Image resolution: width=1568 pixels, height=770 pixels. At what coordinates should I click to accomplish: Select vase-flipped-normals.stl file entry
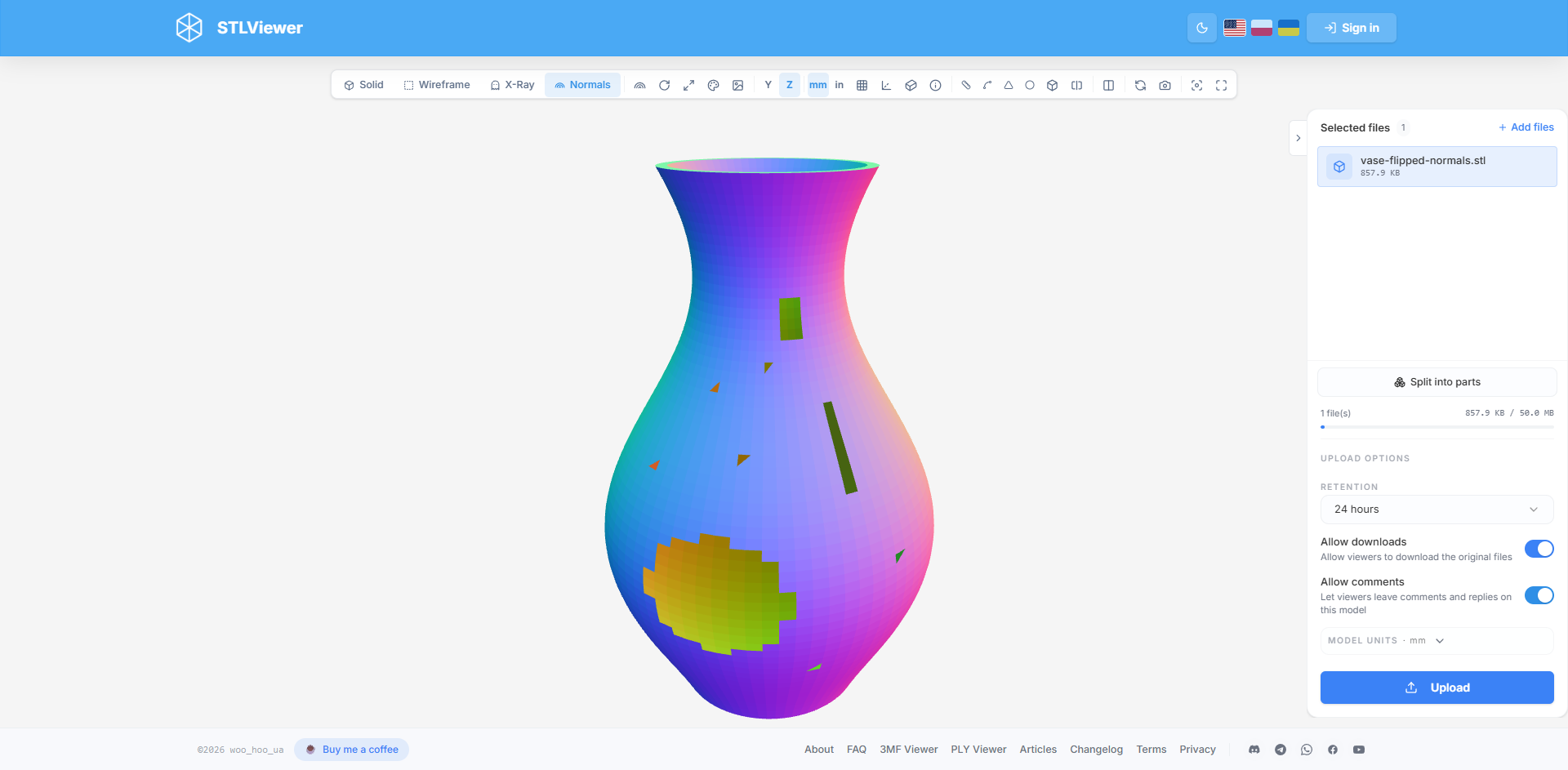click(x=1437, y=167)
